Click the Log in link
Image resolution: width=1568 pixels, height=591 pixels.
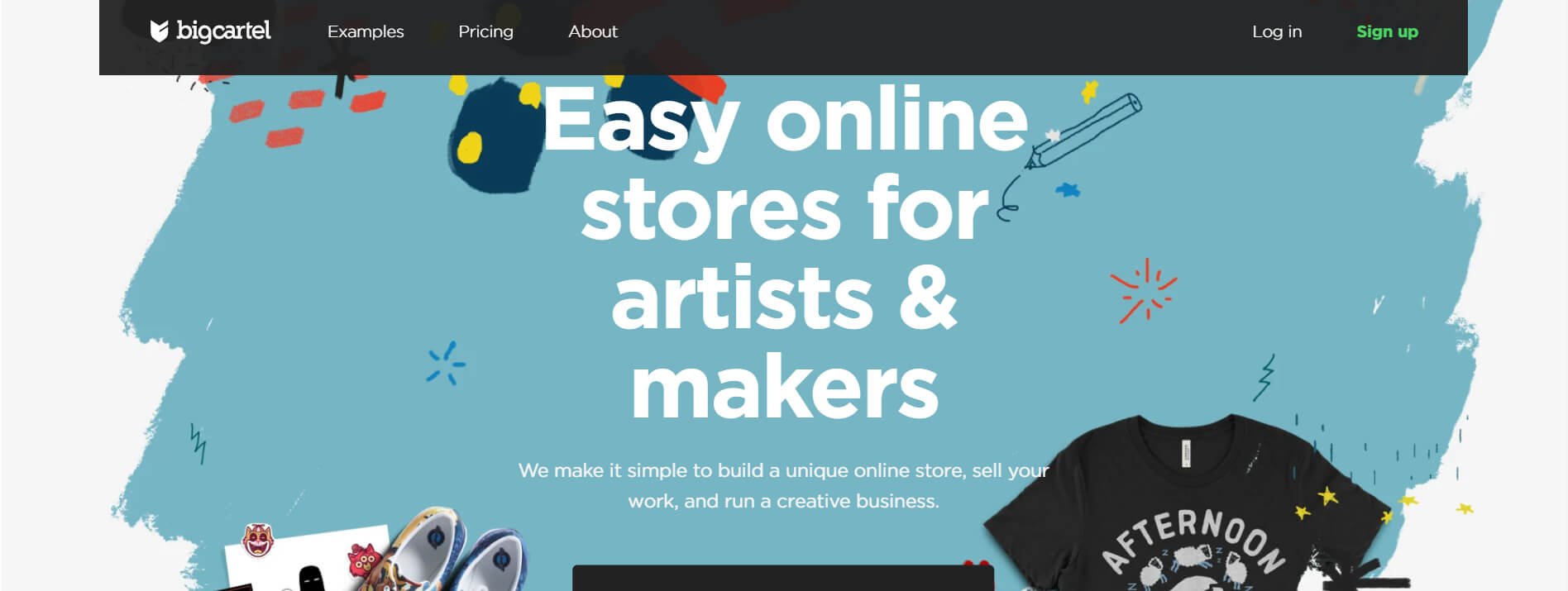coord(1277,31)
